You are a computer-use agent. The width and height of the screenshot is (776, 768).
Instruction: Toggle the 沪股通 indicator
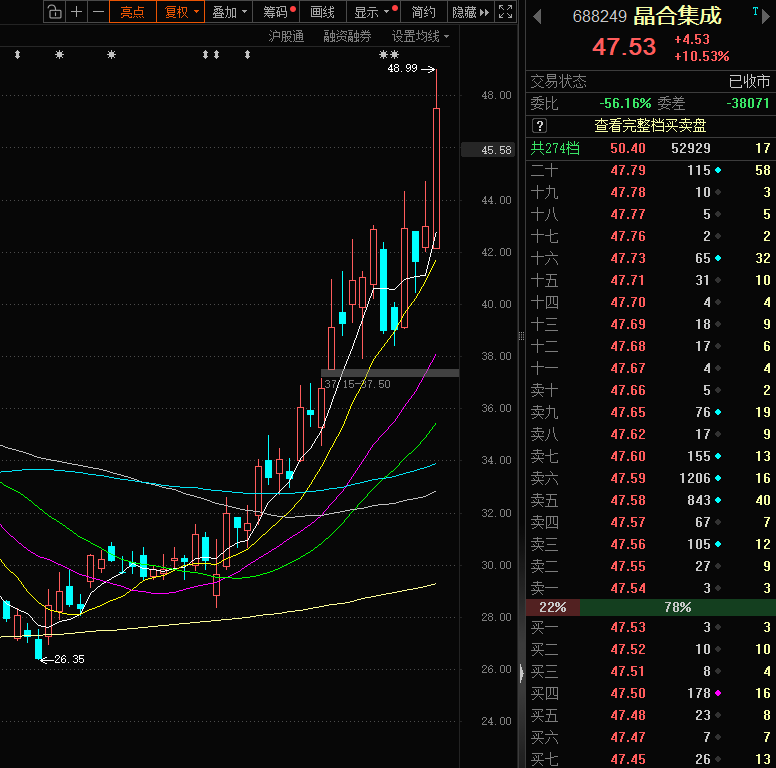click(286, 37)
